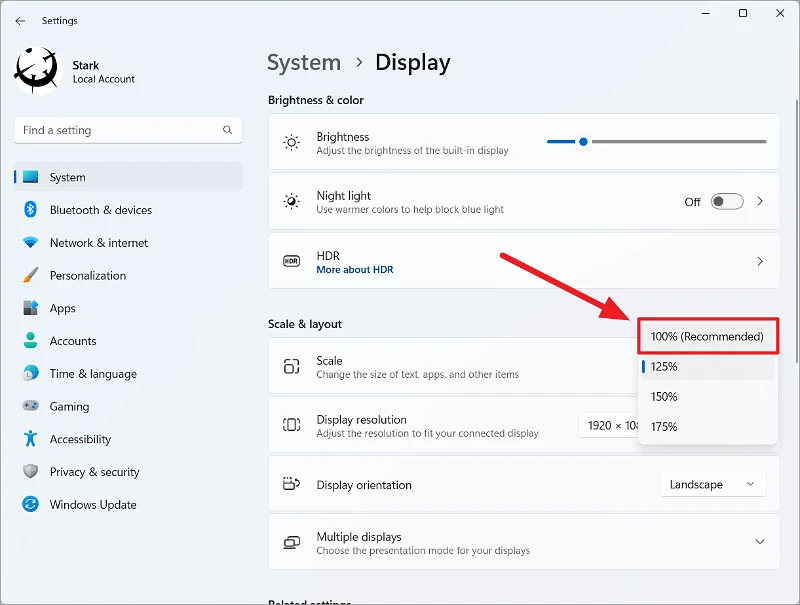This screenshot has height=605, width=800.
Task: Open the More about HDR link
Action: pos(355,269)
